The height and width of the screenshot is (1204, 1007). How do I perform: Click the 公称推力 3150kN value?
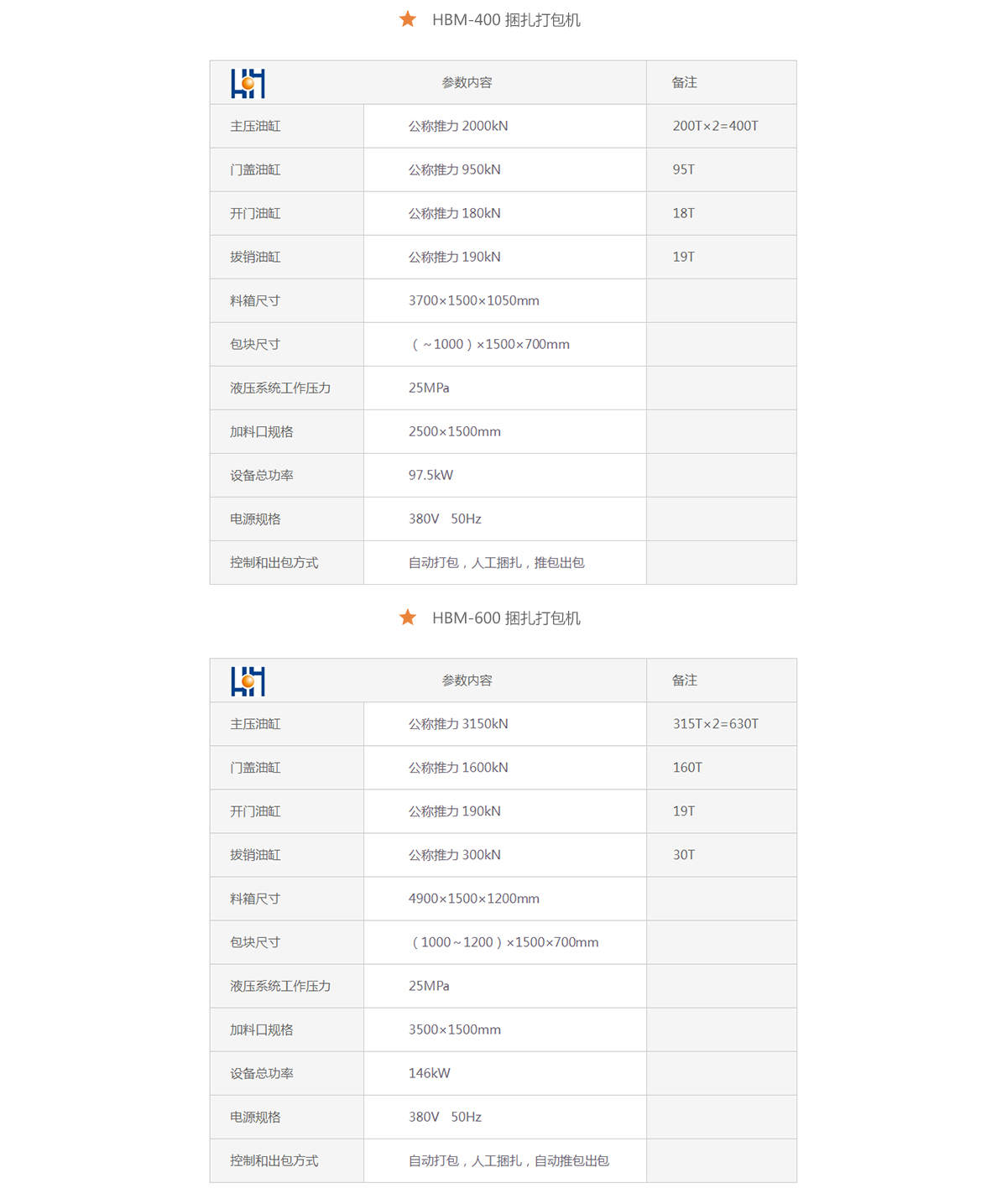click(458, 724)
